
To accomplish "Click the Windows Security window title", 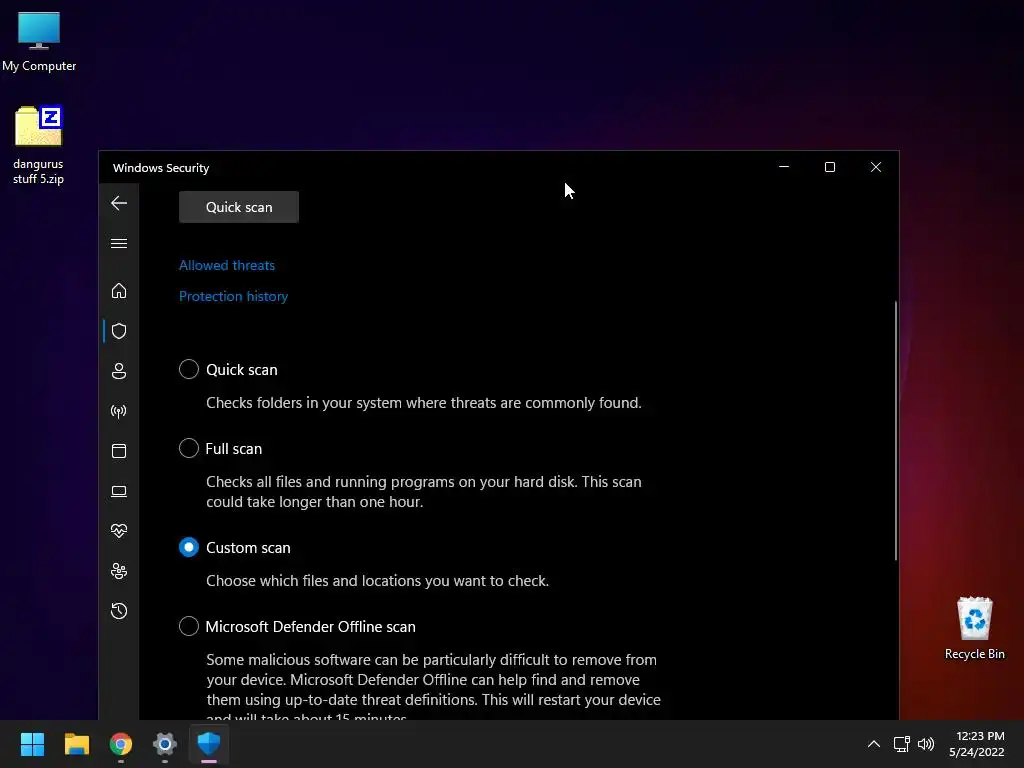I will tap(161, 168).
